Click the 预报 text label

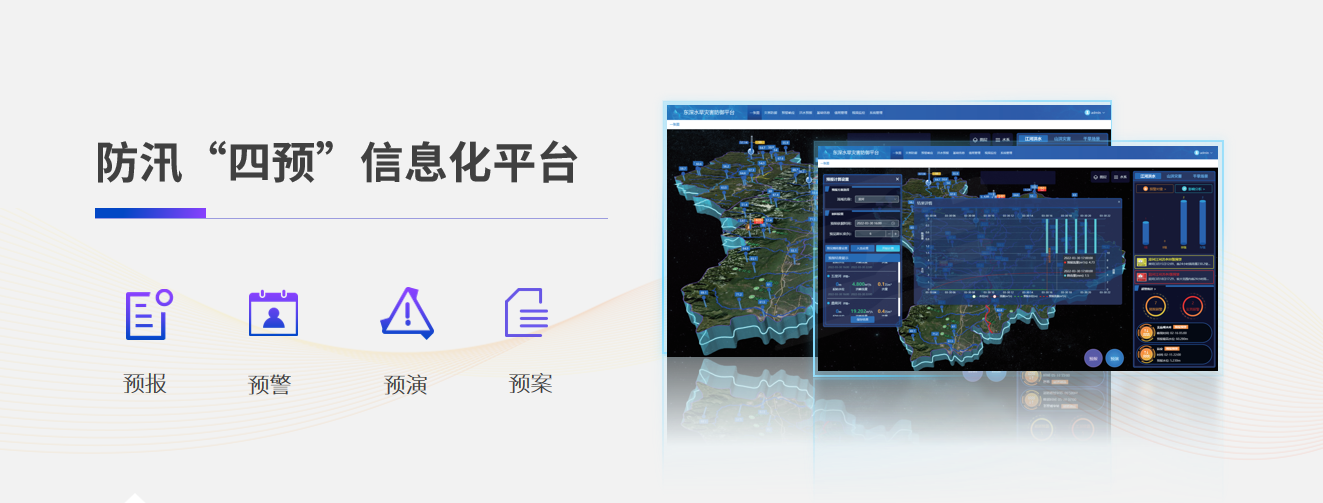coord(146,383)
